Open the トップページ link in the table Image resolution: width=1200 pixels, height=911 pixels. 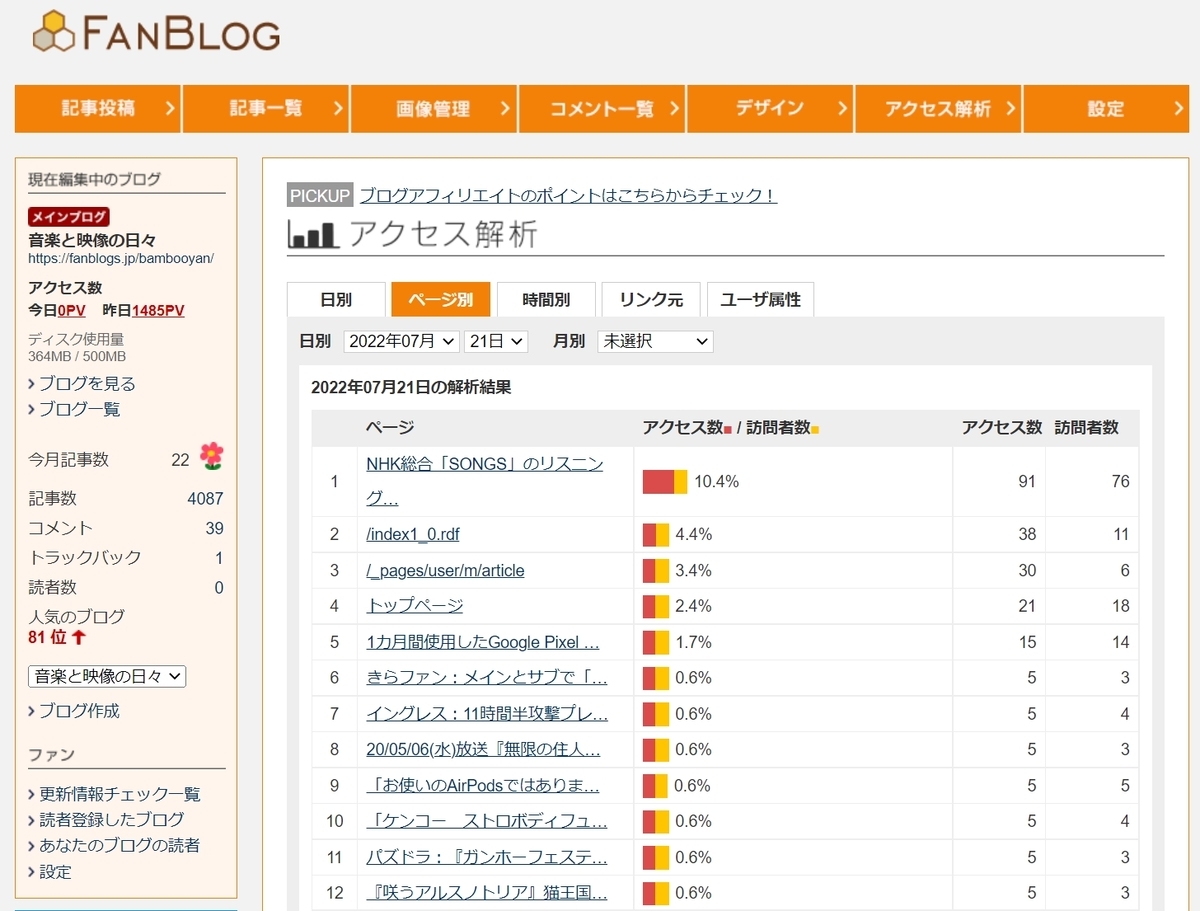pos(415,606)
